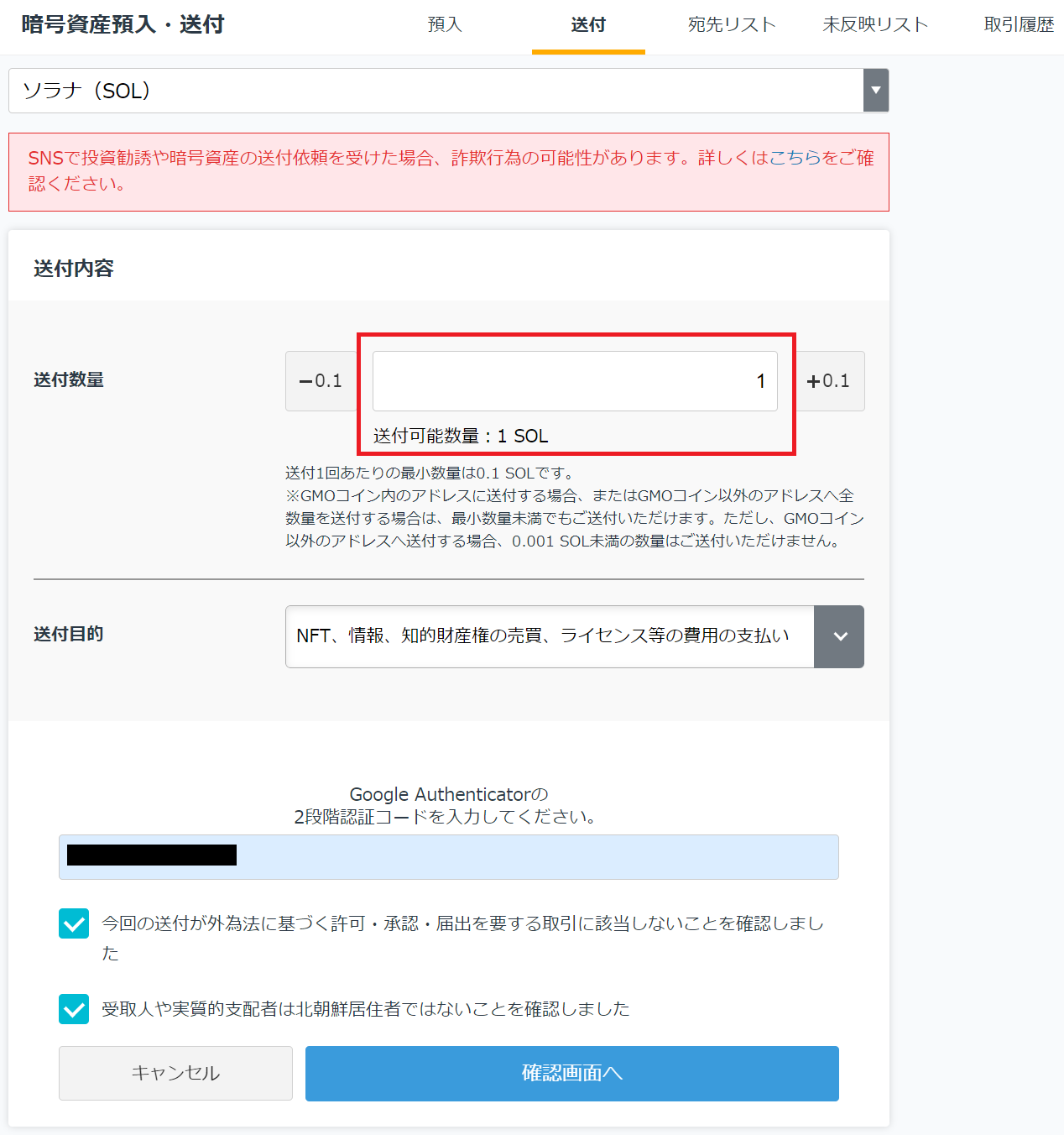Viewport: 1064px width, 1135px height.
Task: Click the 外為法 confirmation label text
Action: coord(462,924)
